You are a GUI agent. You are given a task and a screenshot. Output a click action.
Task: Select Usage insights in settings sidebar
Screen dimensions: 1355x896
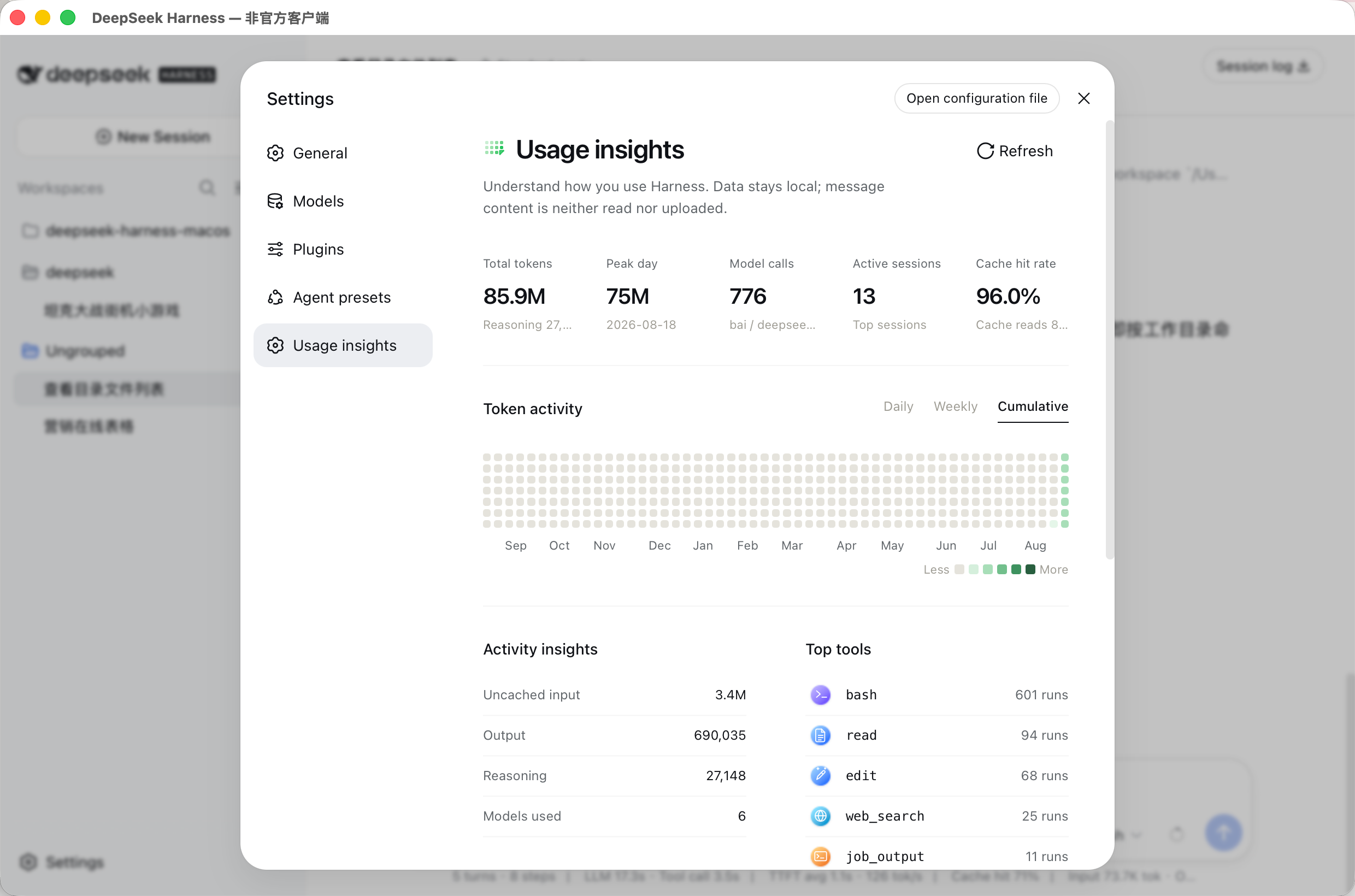343,345
